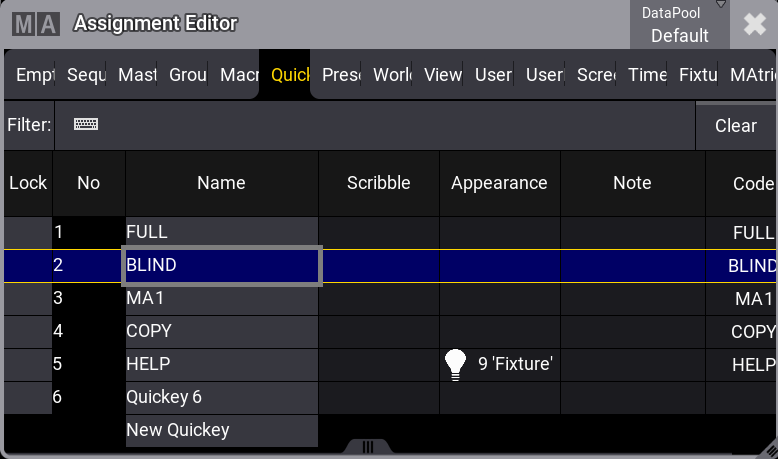Toggle Lock cell for FULL row
This screenshot has height=459, width=778.
[28, 232]
